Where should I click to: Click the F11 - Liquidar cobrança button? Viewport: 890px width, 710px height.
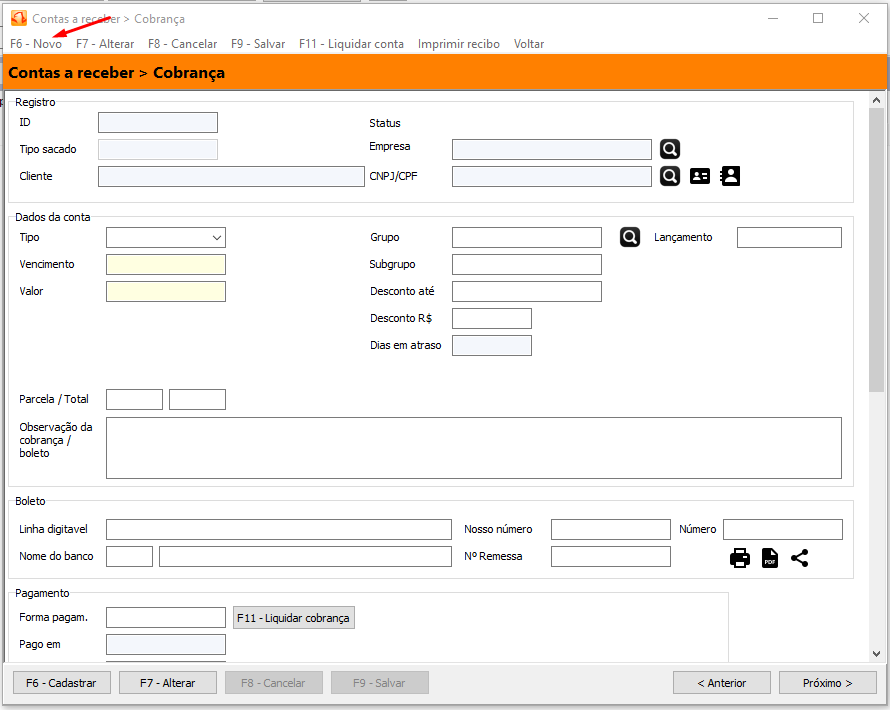coord(294,618)
